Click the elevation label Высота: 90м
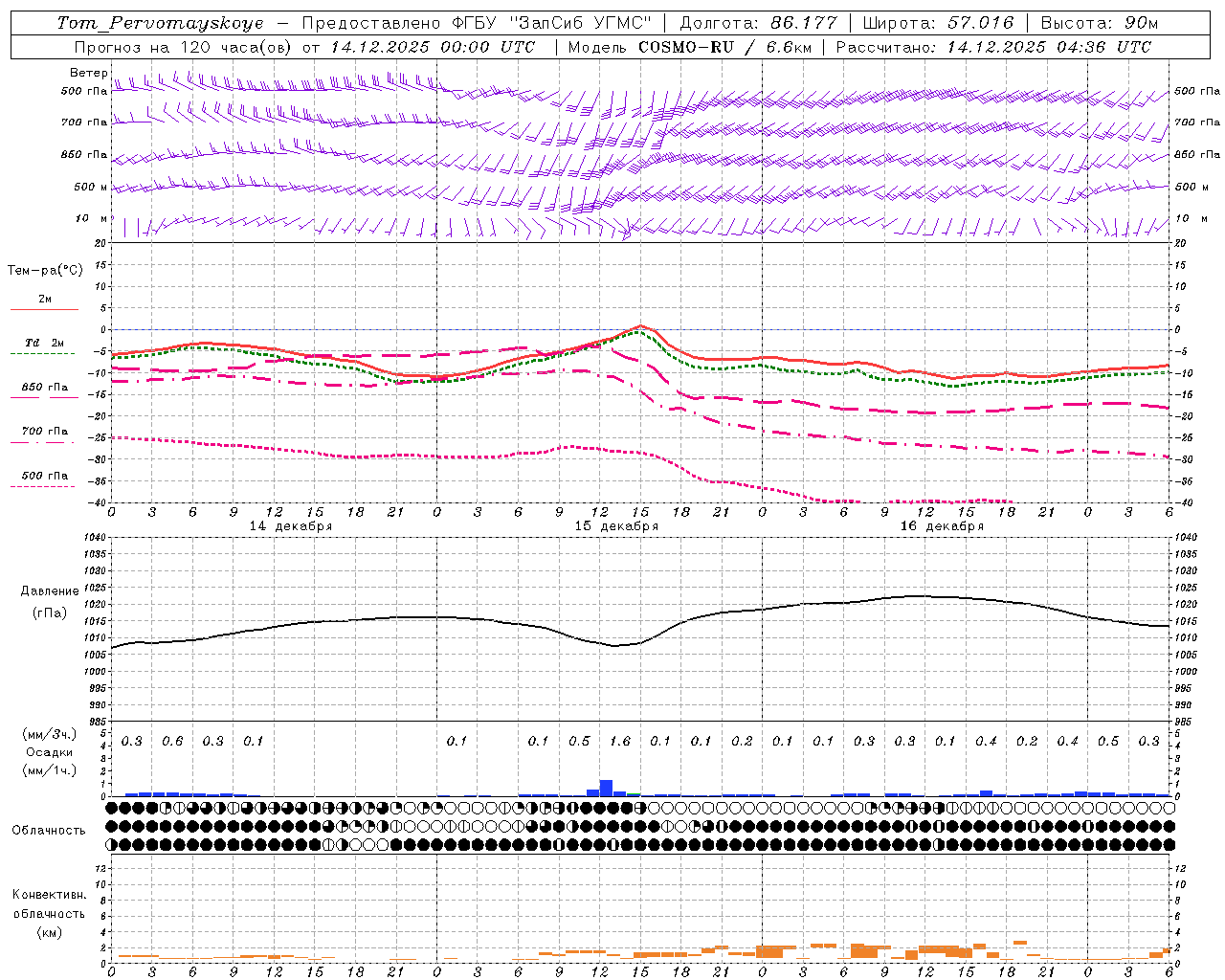 (1099, 23)
